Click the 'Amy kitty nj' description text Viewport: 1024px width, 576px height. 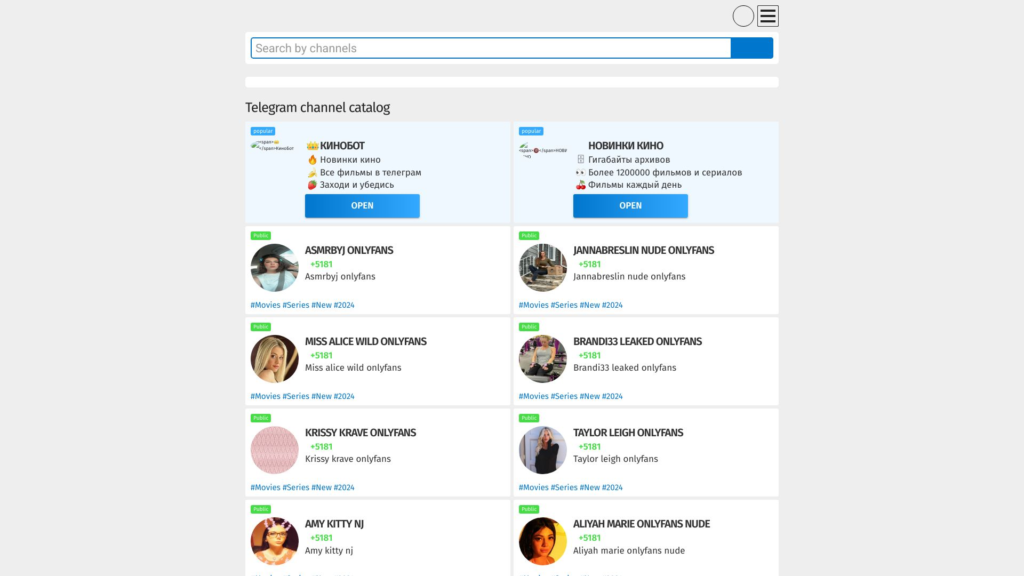(x=329, y=551)
